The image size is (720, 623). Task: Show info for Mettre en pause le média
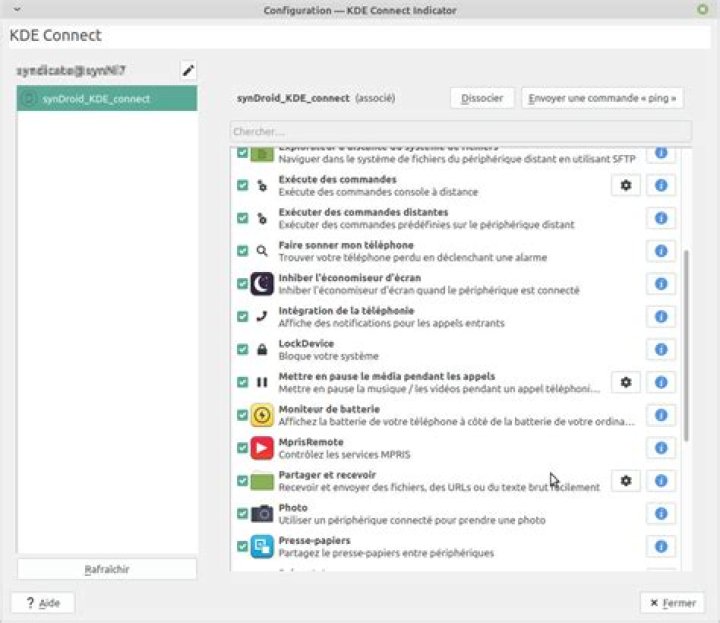(661, 382)
